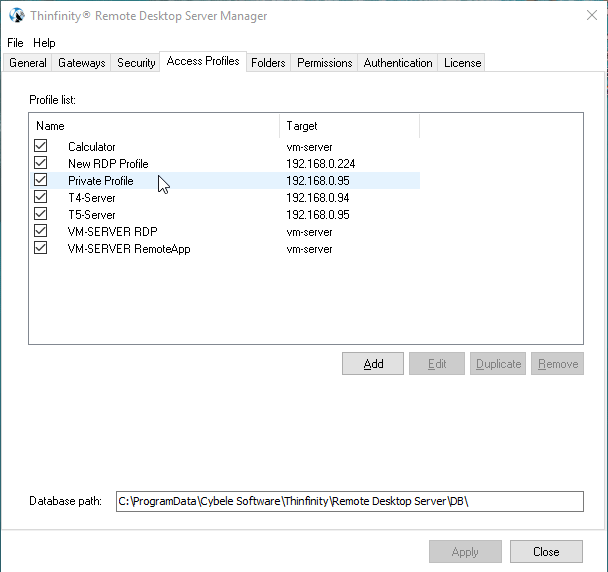Image resolution: width=608 pixels, height=572 pixels.
Task: Click the vm-server target of Calculator
Action: [309, 147]
